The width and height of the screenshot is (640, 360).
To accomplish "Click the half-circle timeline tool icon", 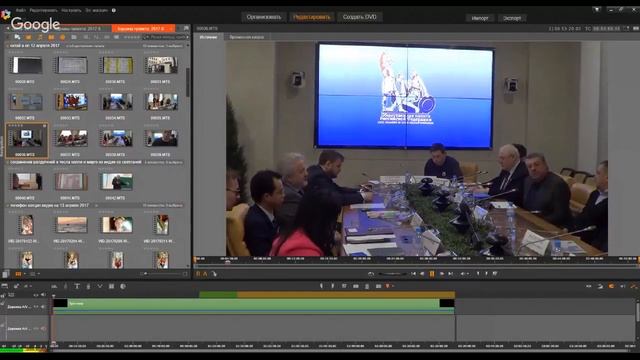I will (x=123, y=287).
